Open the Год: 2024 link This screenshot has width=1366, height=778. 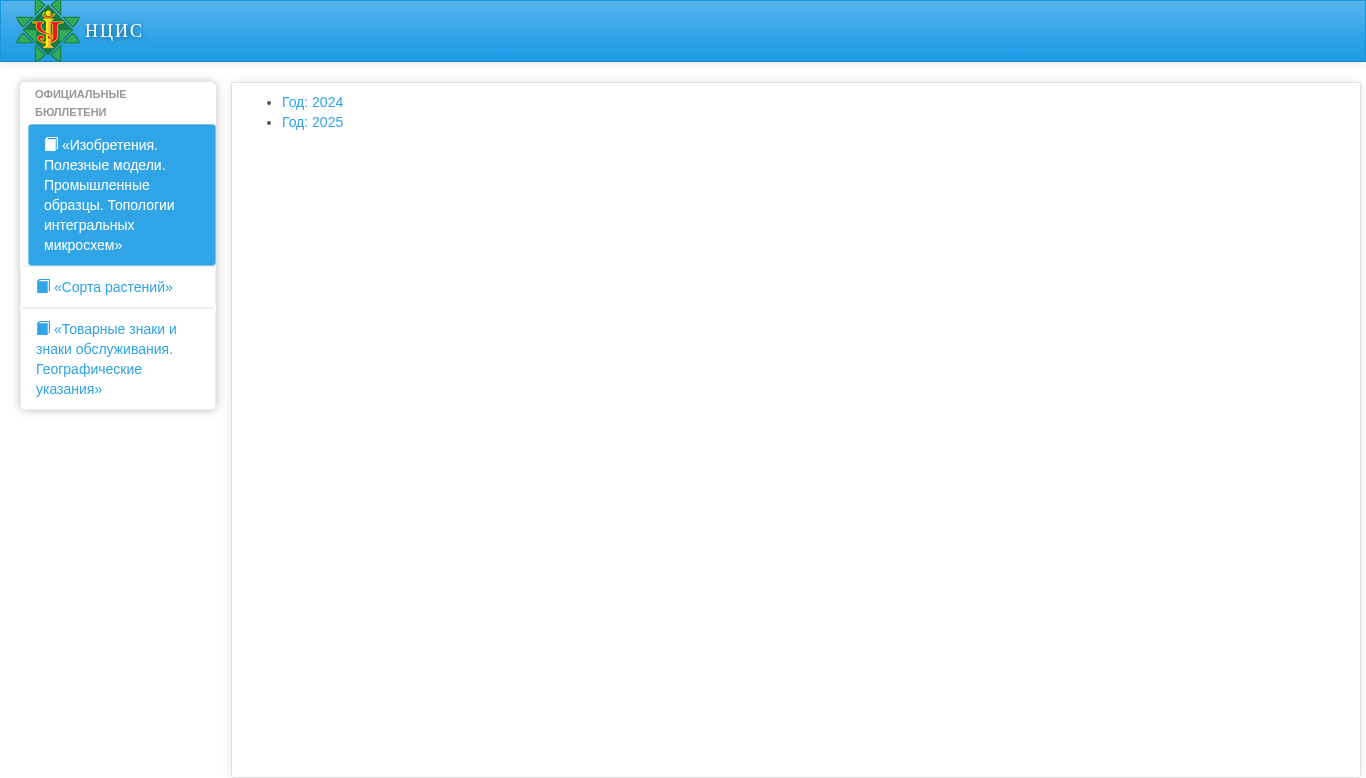click(x=312, y=102)
